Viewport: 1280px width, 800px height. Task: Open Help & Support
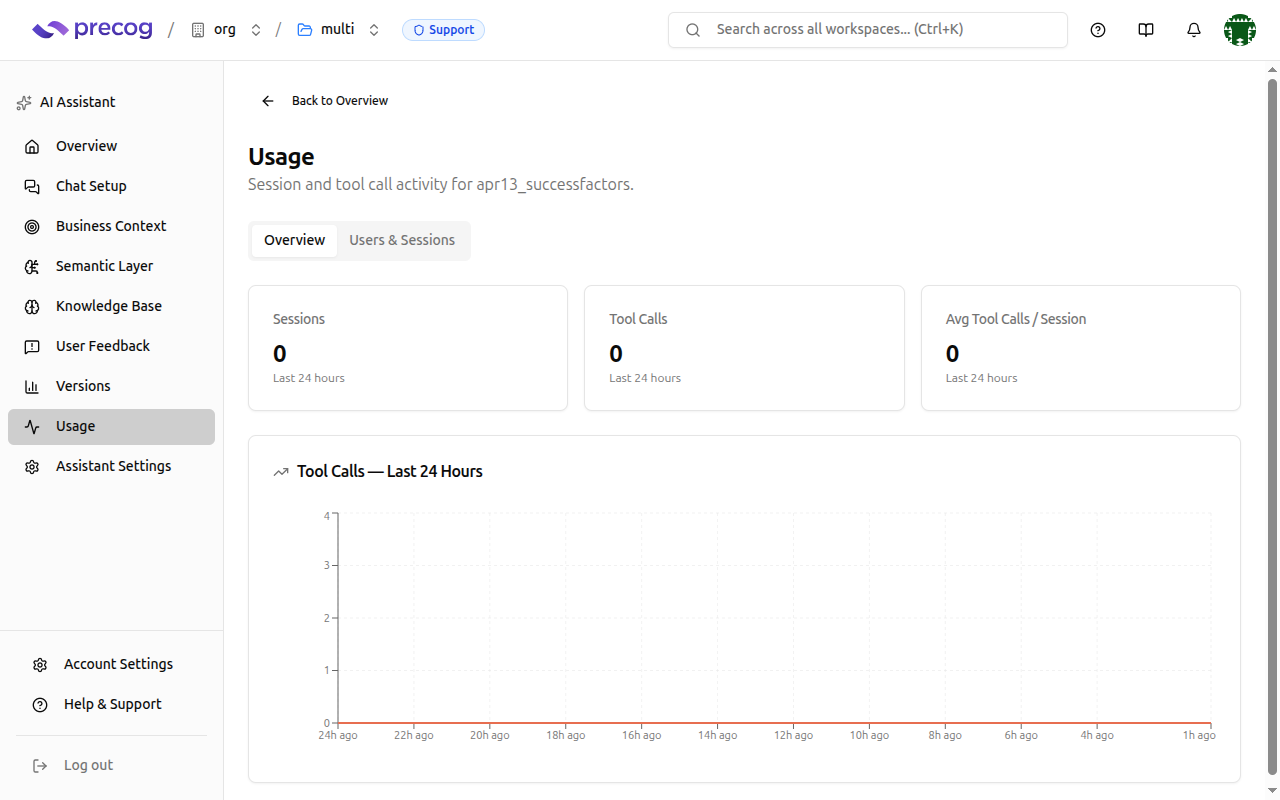pyautogui.click(x=111, y=704)
